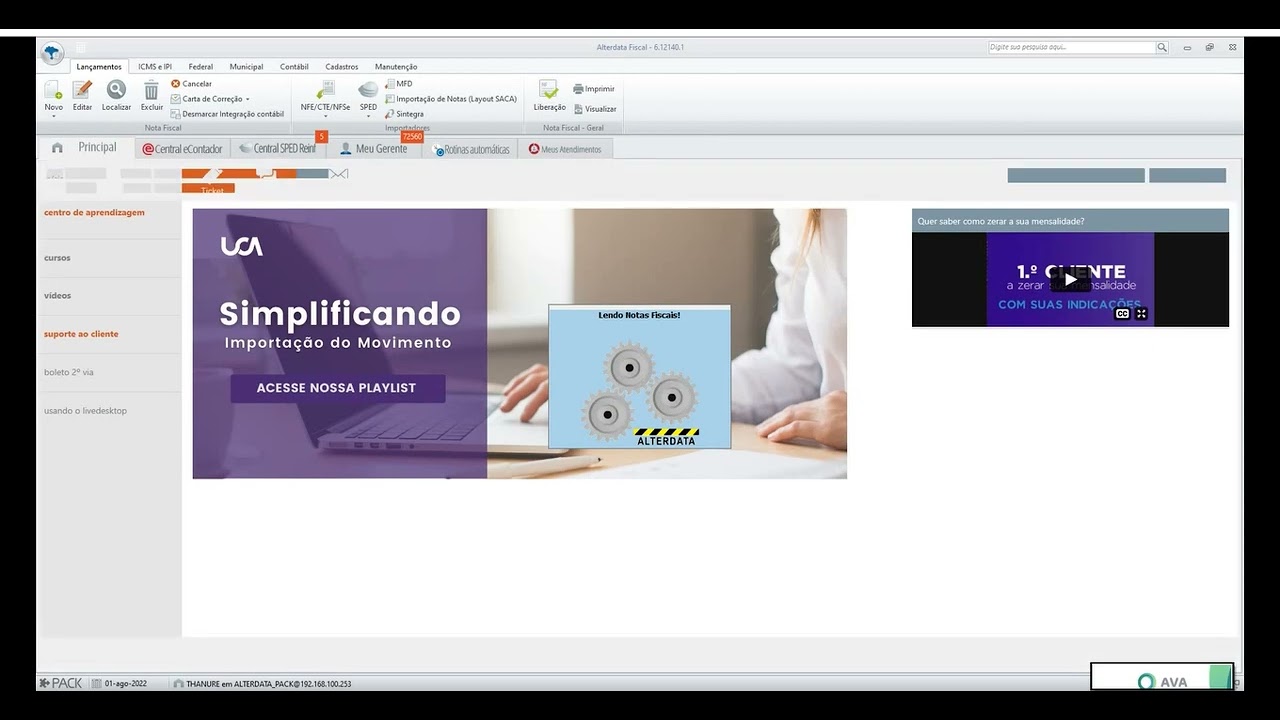Click Visualizar in Nota Fiscal - Geral
This screenshot has width=1280, height=720.
tap(594, 109)
